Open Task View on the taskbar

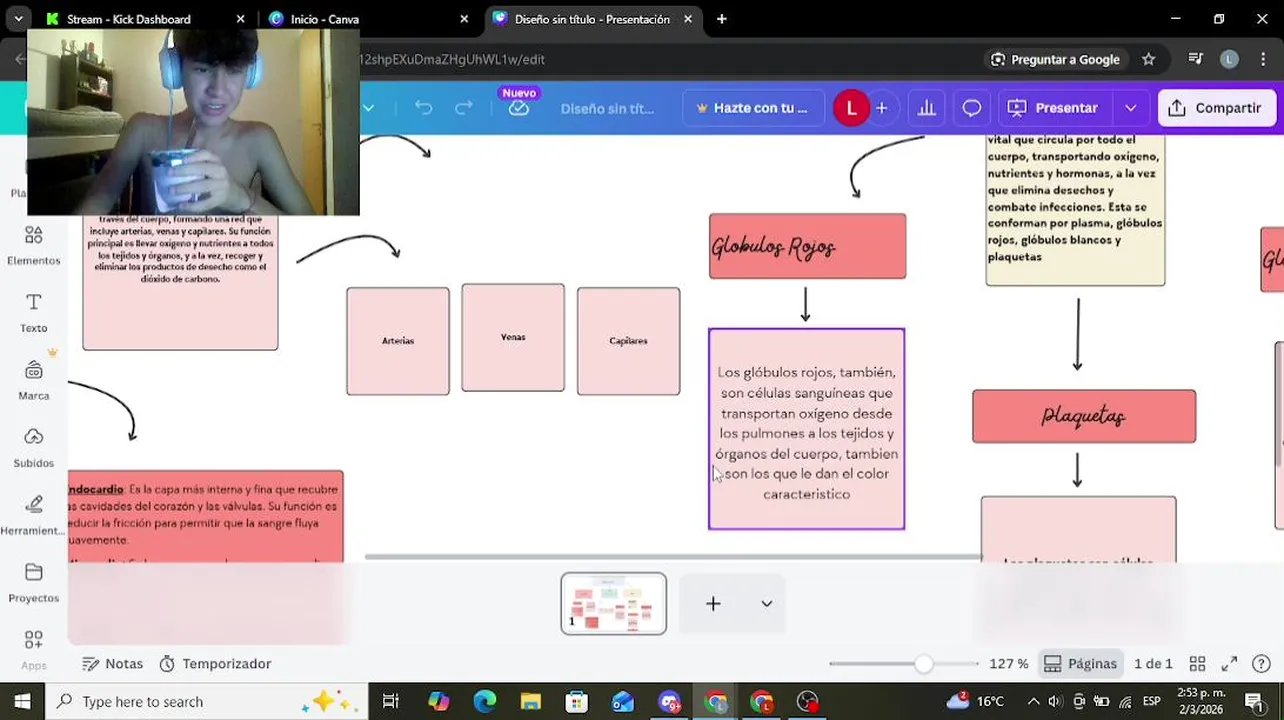pyautogui.click(x=390, y=701)
